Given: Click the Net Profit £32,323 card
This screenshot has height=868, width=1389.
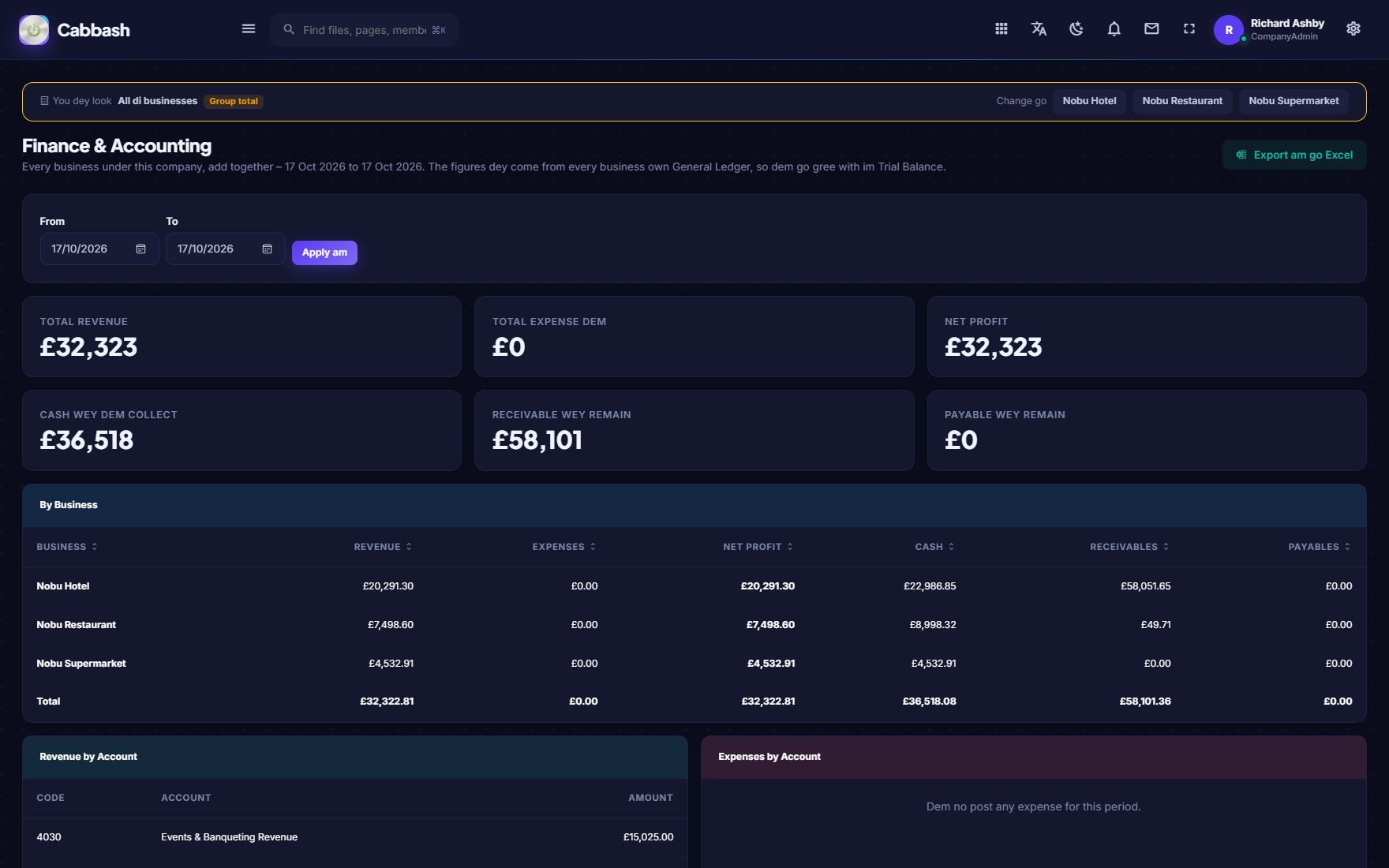Looking at the screenshot, I should [1147, 337].
